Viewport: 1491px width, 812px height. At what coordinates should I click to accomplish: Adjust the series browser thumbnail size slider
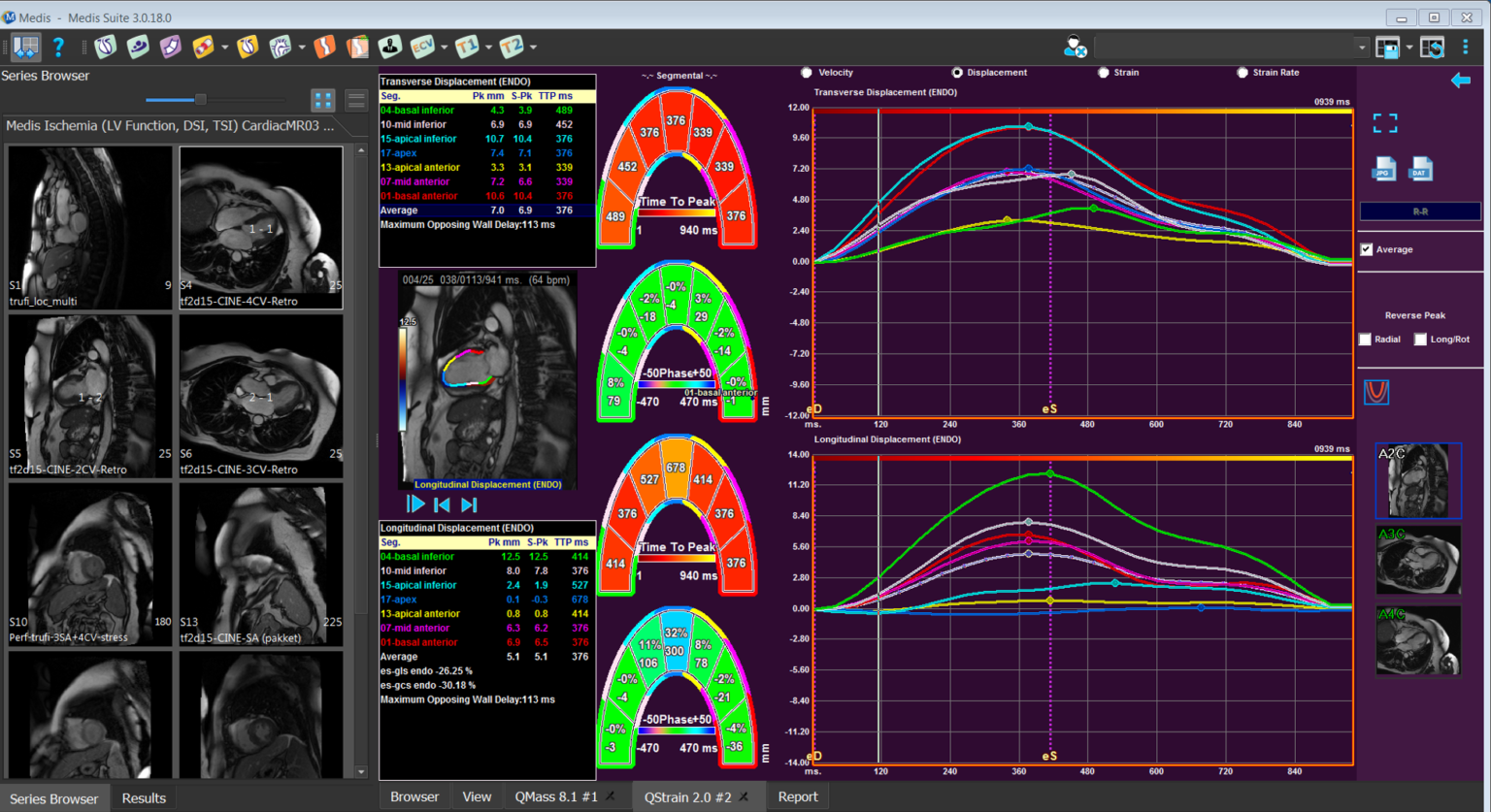click(x=200, y=99)
